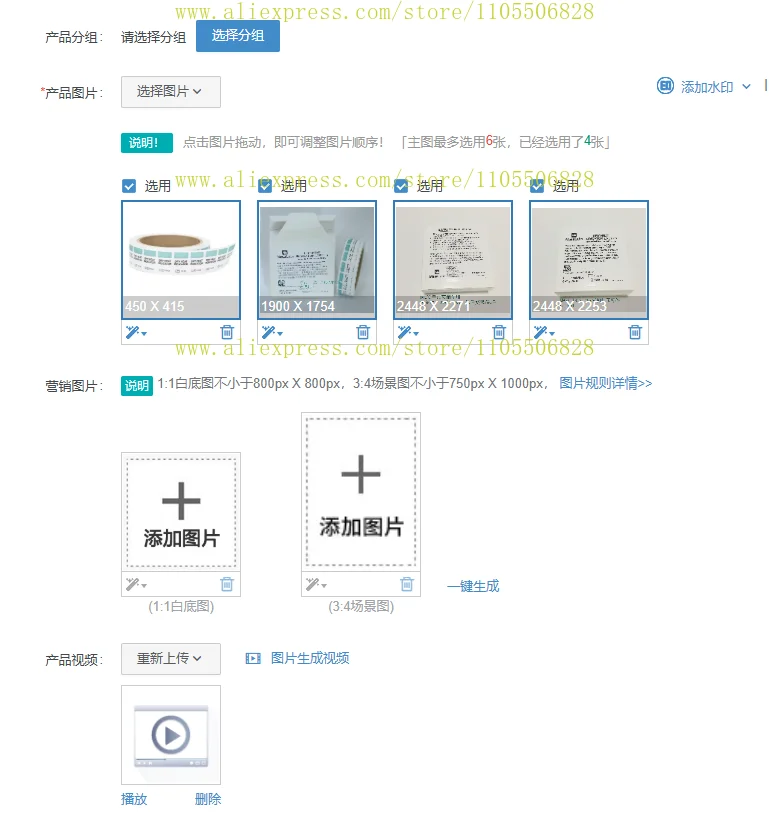This screenshot has width=770, height=820.
Task: Open the 选择图片 dropdown
Action: pos(171,92)
